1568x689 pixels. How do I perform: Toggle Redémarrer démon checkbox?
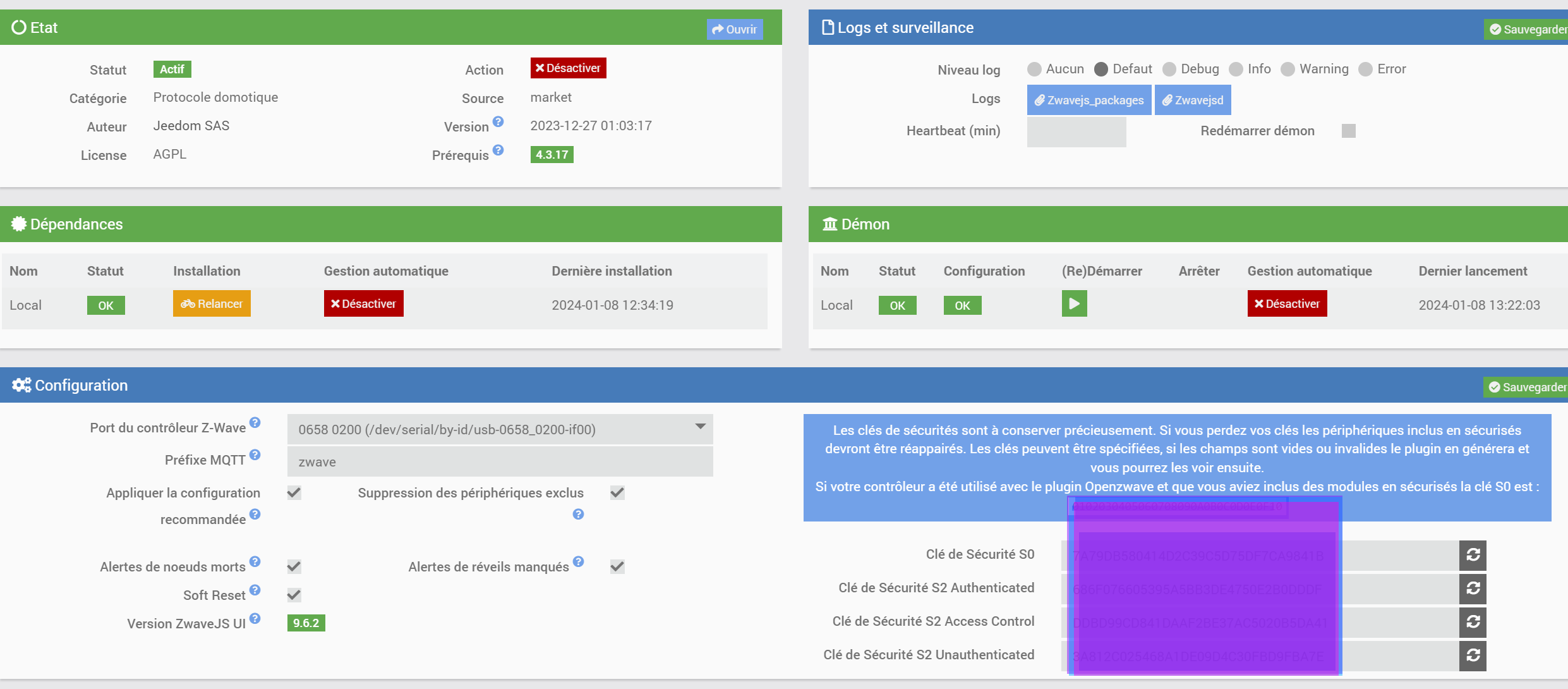[1348, 131]
